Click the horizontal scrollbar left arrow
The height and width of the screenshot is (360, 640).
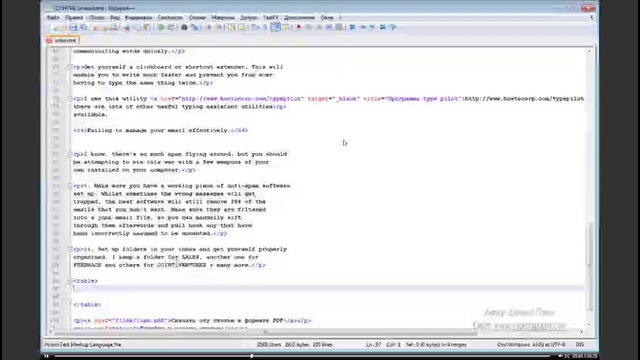click(51, 332)
